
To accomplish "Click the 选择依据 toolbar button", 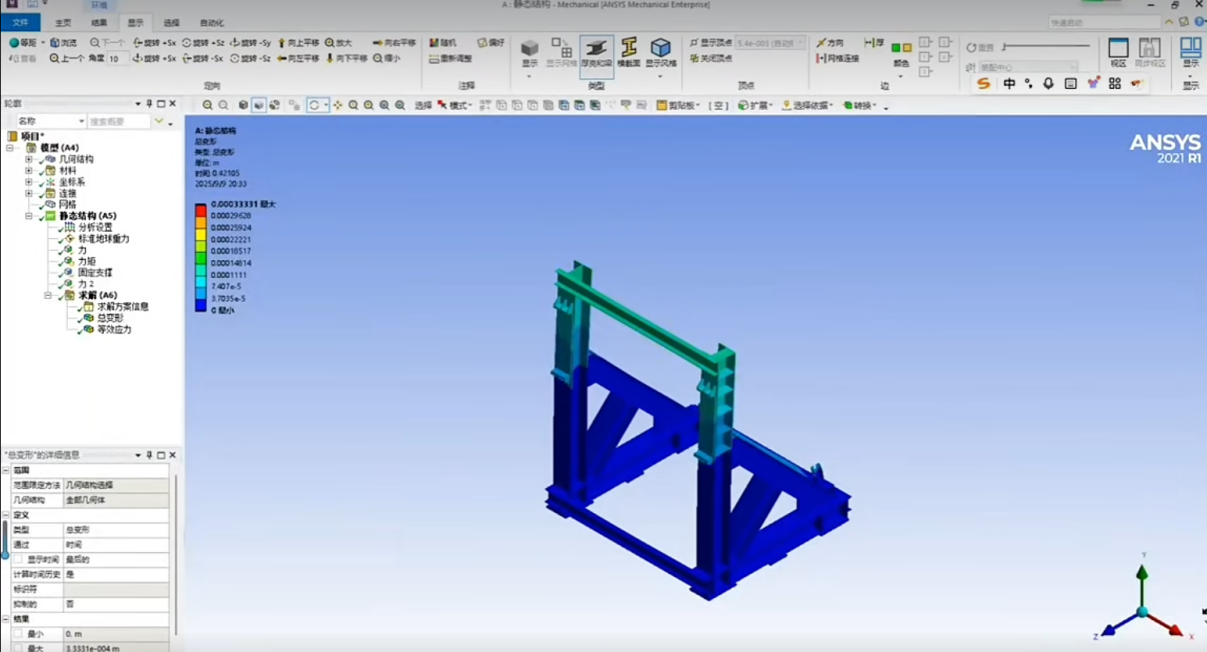I will pos(807,105).
